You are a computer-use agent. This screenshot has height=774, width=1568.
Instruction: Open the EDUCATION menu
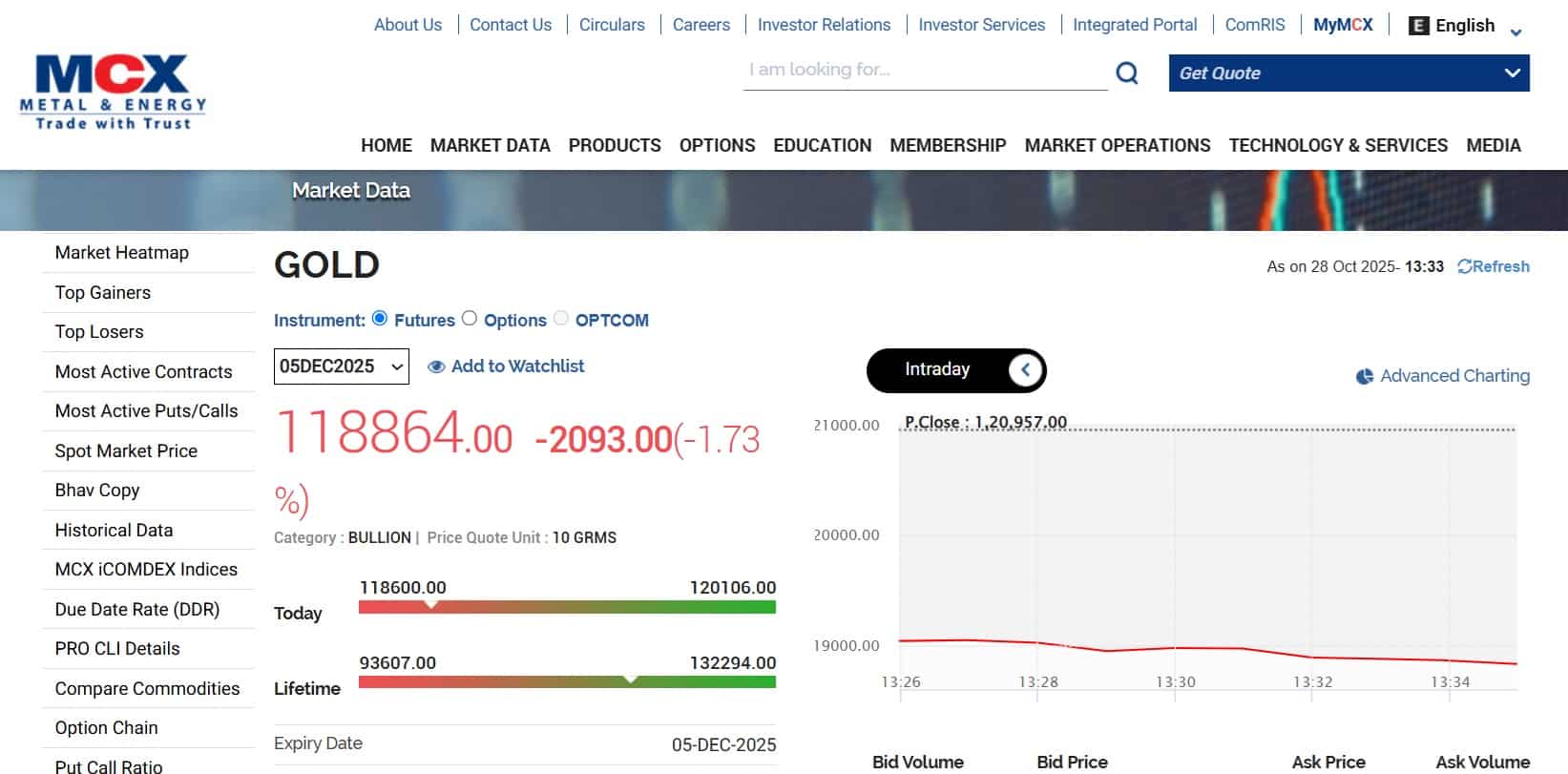click(x=823, y=145)
